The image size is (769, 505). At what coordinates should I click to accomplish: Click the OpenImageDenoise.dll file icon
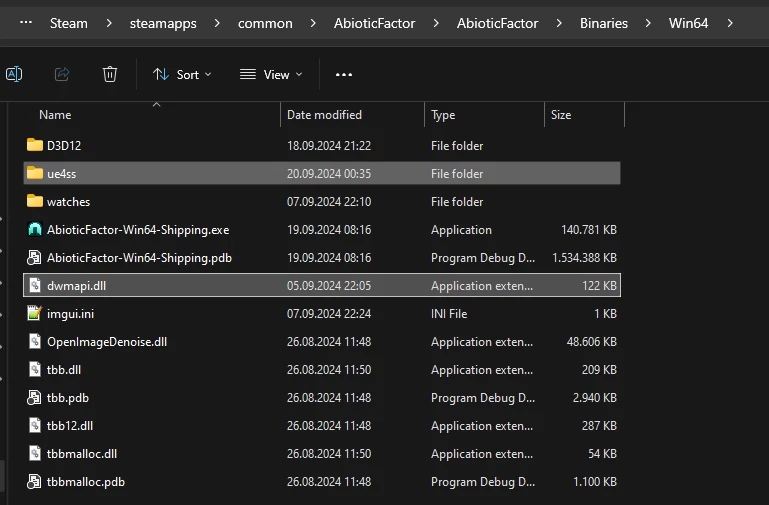coord(34,341)
